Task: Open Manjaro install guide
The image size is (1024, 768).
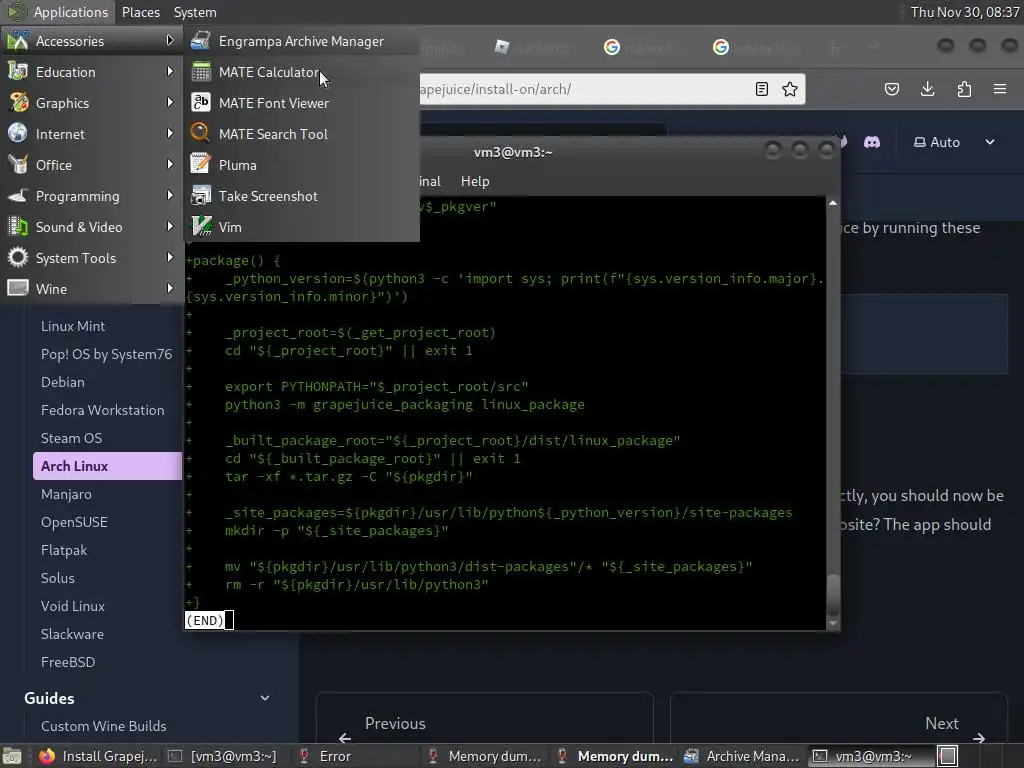Action: pos(66,494)
